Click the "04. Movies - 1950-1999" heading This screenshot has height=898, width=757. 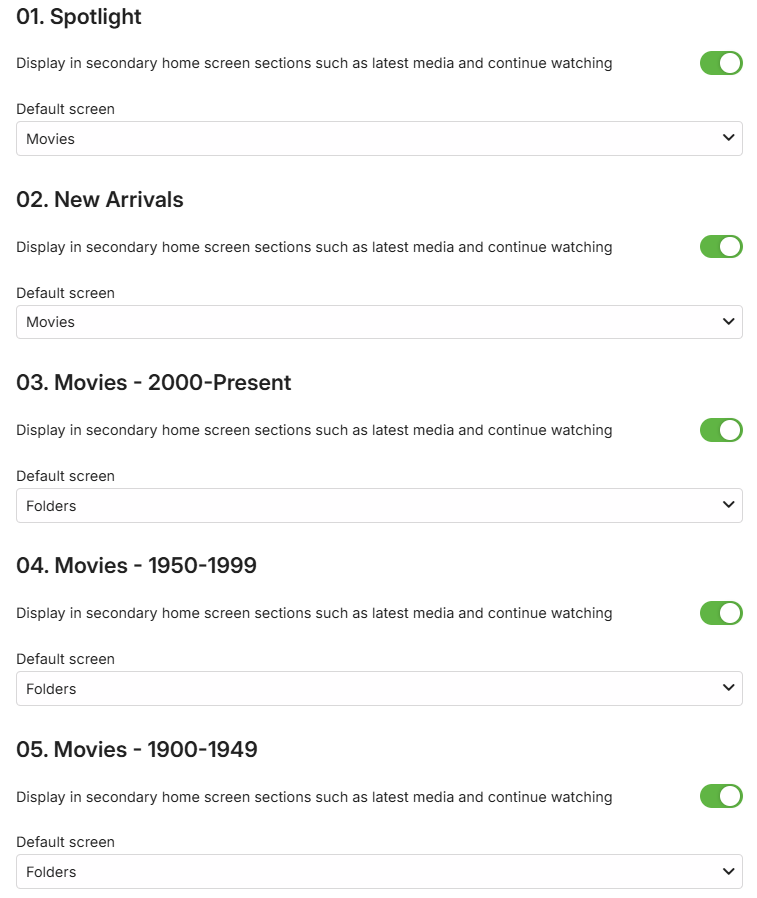click(x=137, y=566)
